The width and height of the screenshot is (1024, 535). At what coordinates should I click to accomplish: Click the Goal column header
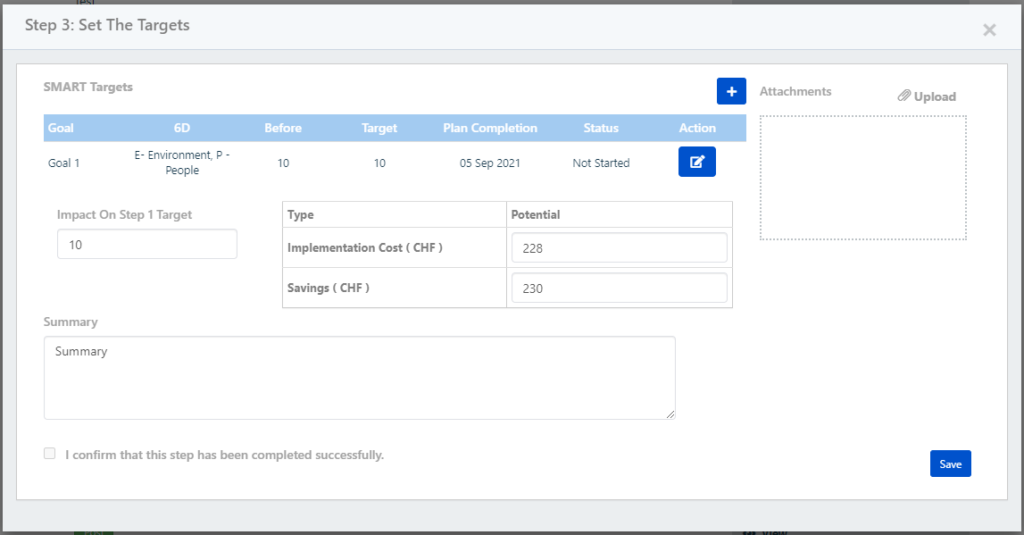[61, 128]
